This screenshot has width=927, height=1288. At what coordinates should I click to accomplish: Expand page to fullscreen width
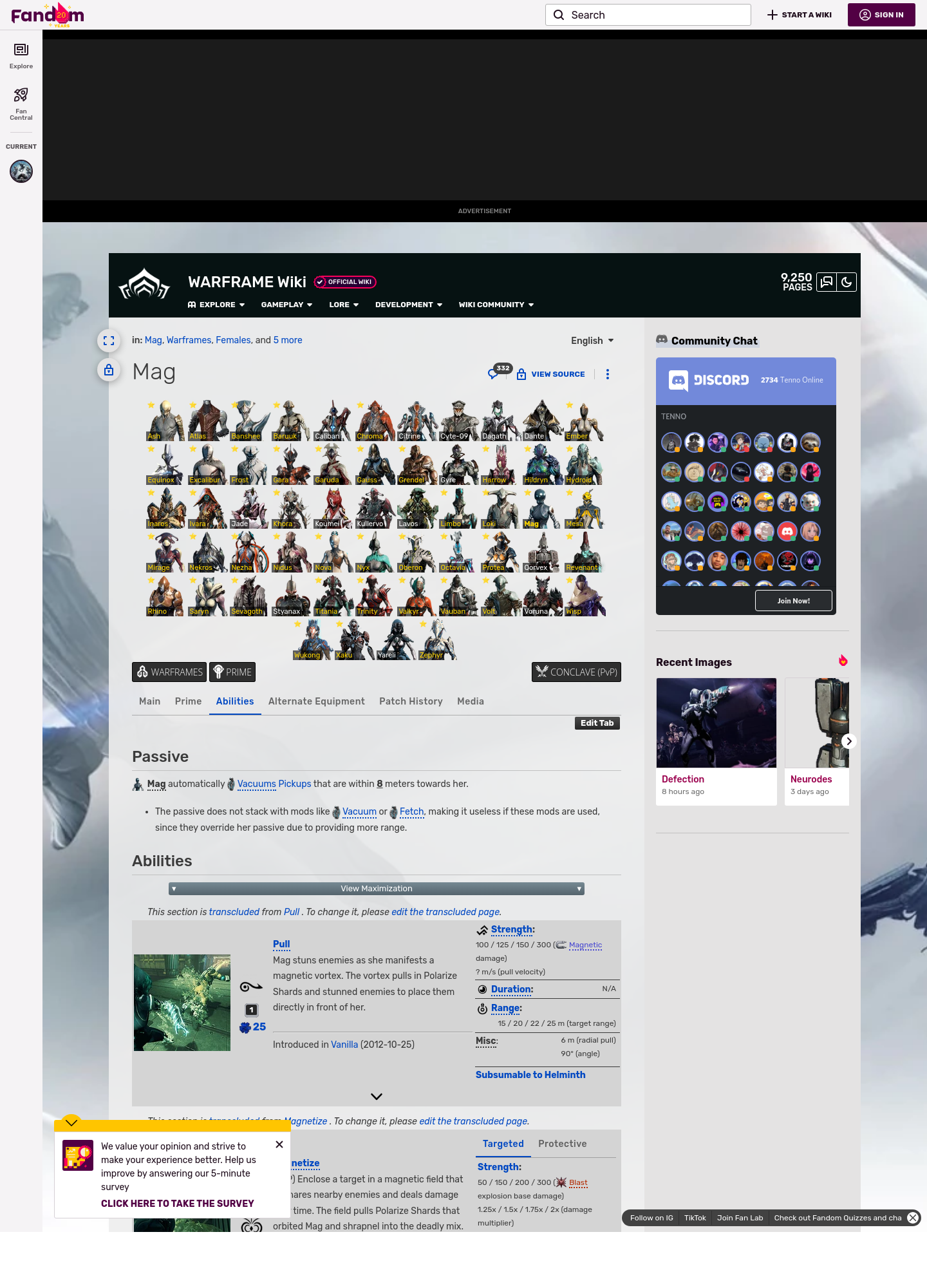point(109,341)
